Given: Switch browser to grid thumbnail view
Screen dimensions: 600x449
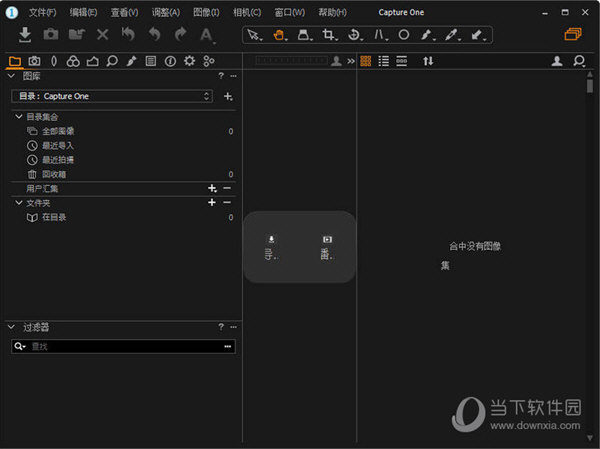Looking at the screenshot, I should (x=366, y=61).
